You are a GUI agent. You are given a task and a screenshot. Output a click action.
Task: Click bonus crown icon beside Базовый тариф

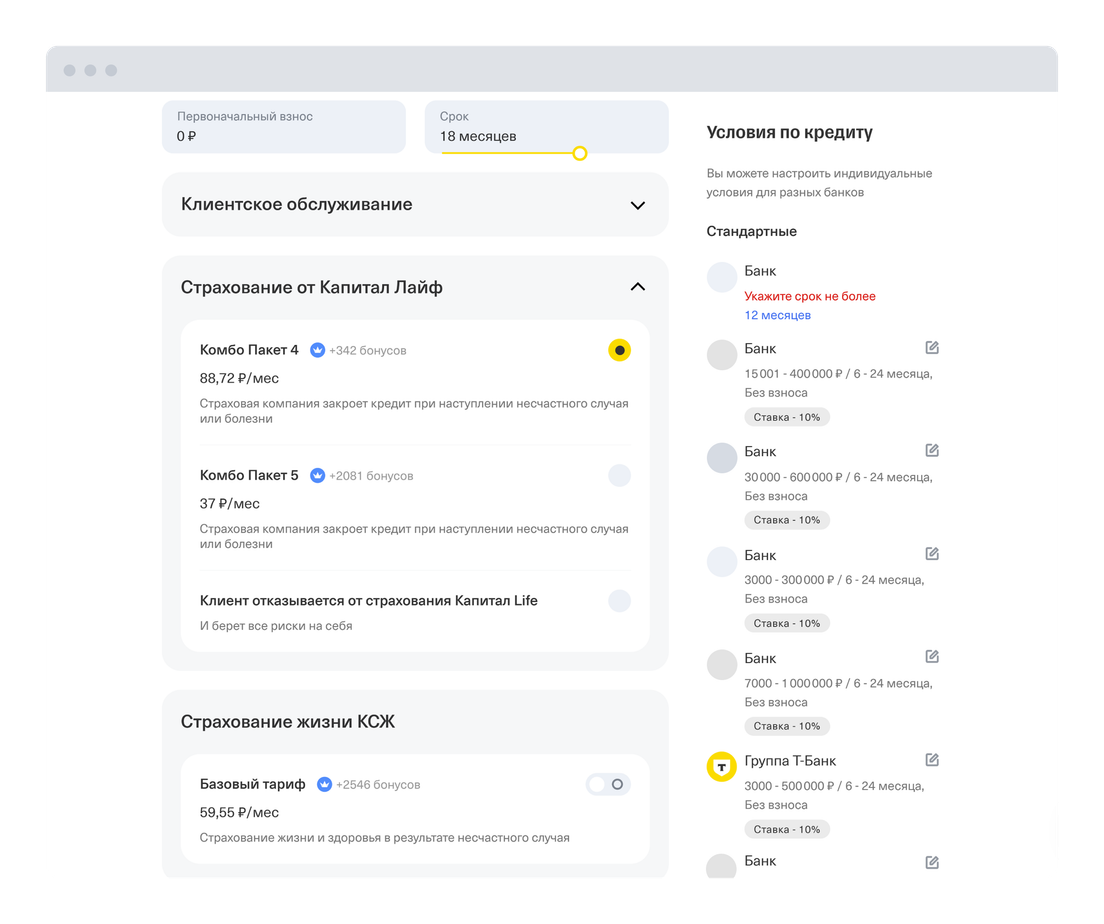coord(324,785)
